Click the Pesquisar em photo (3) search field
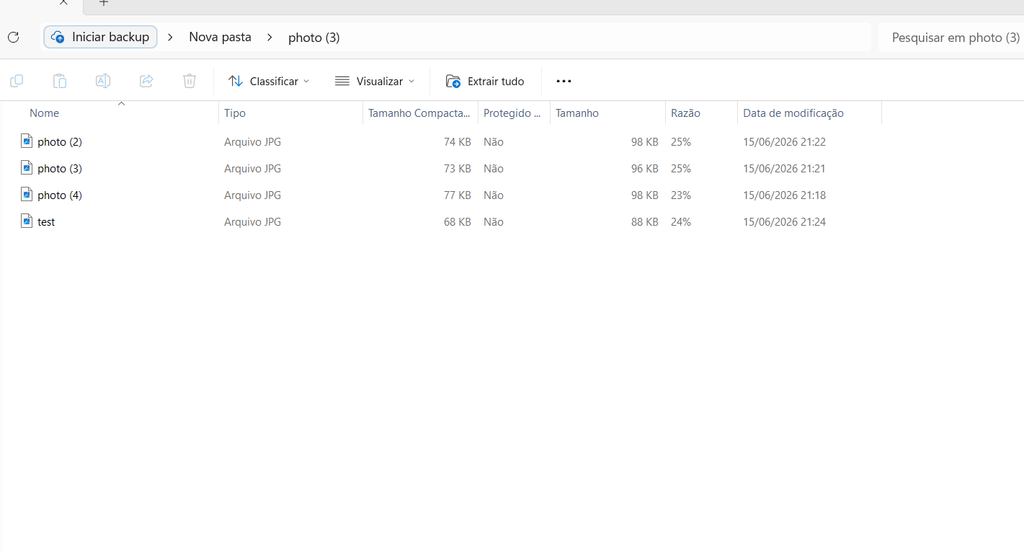The width and height of the screenshot is (1024, 553). [952, 37]
